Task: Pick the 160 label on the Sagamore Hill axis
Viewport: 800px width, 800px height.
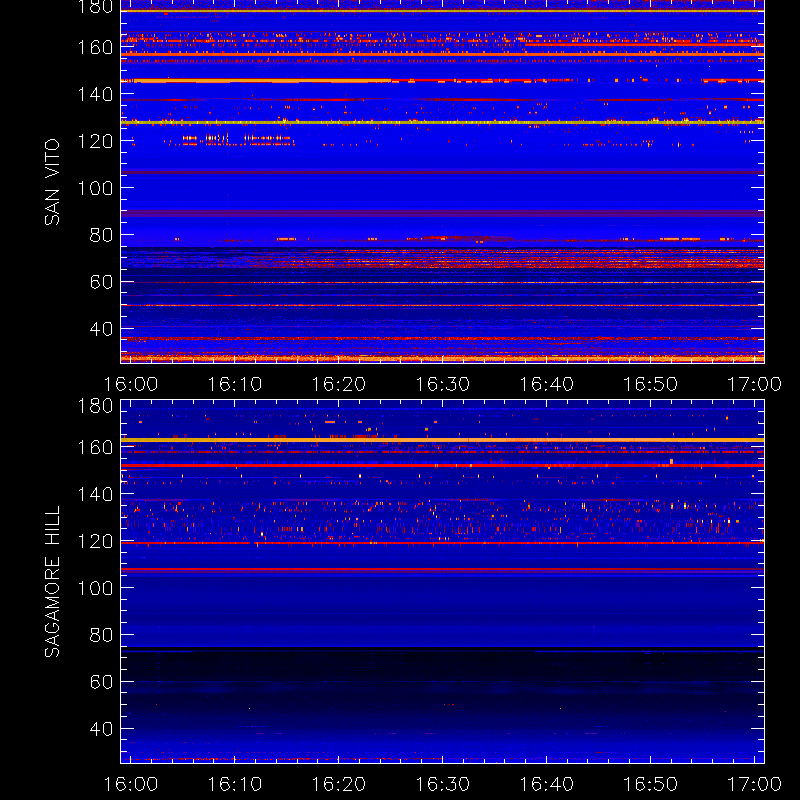Action: [x=95, y=447]
